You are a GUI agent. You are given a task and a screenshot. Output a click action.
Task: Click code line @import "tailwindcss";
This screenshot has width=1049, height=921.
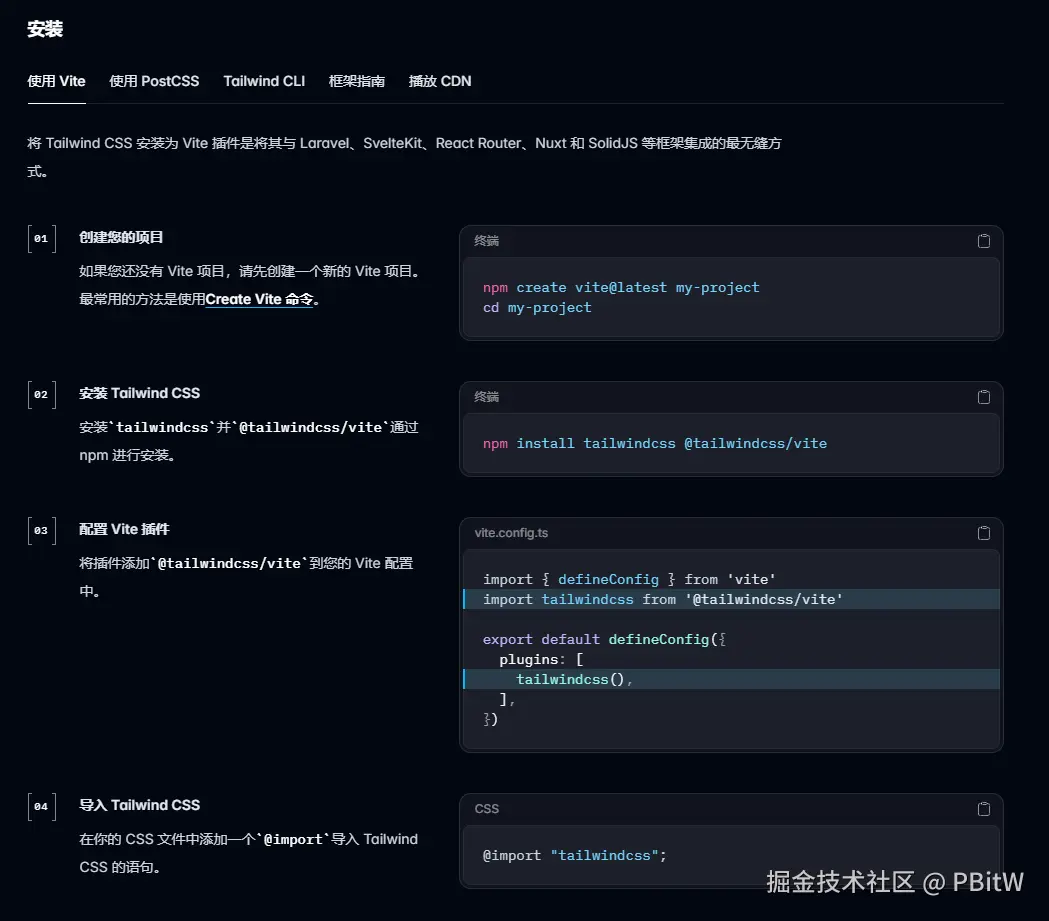click(x=574, y=855)
